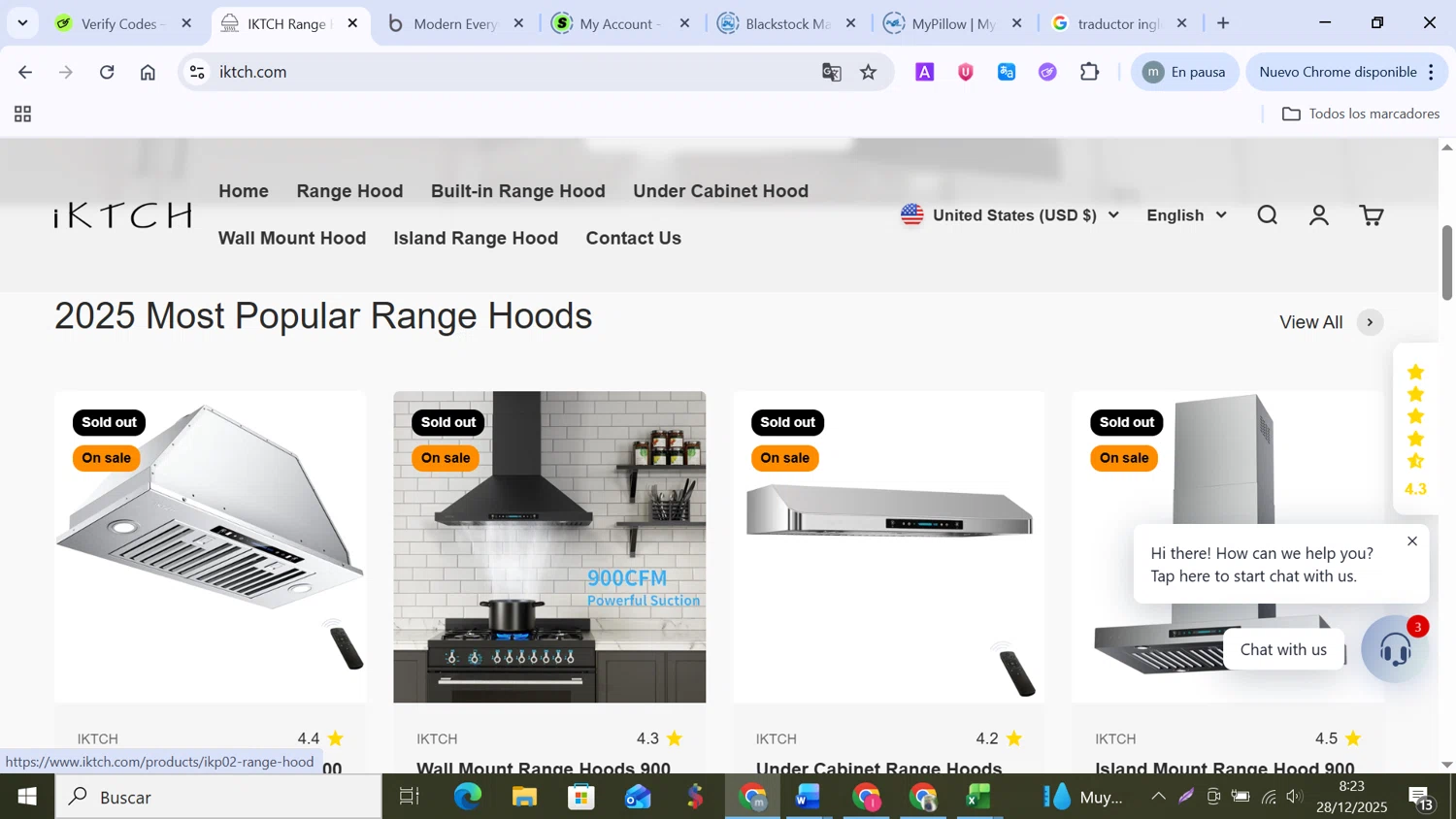Open the 900CFM wall mount hood image
The image size is (1456, 819).
(549, 547)
